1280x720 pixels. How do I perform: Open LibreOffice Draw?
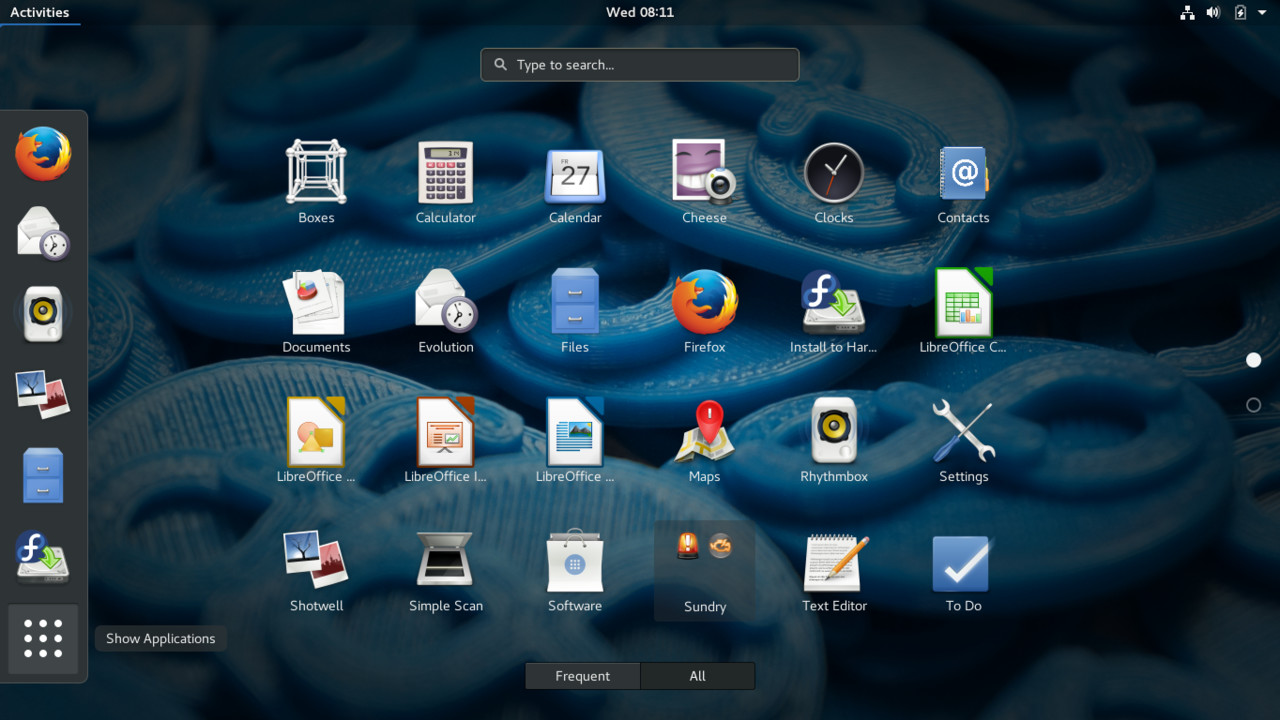click(316, 441)
